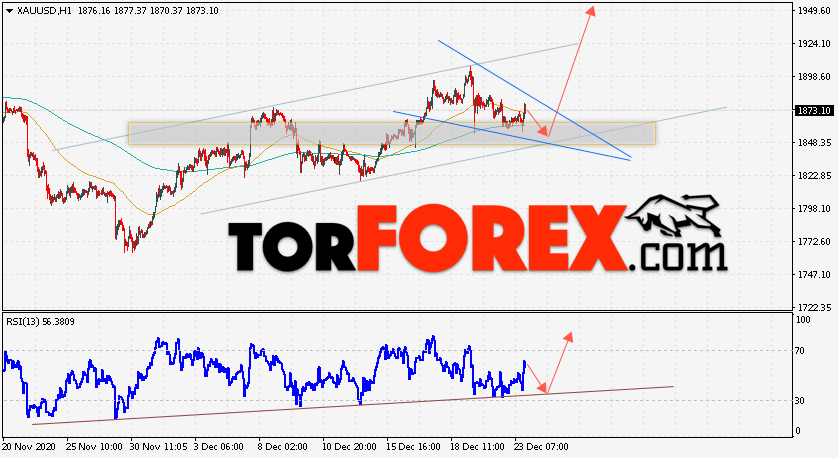This screenshot has height=458, width=838.
Task: Select the RSI(13) 56.3809 indicator label
Action: (41, 322)
